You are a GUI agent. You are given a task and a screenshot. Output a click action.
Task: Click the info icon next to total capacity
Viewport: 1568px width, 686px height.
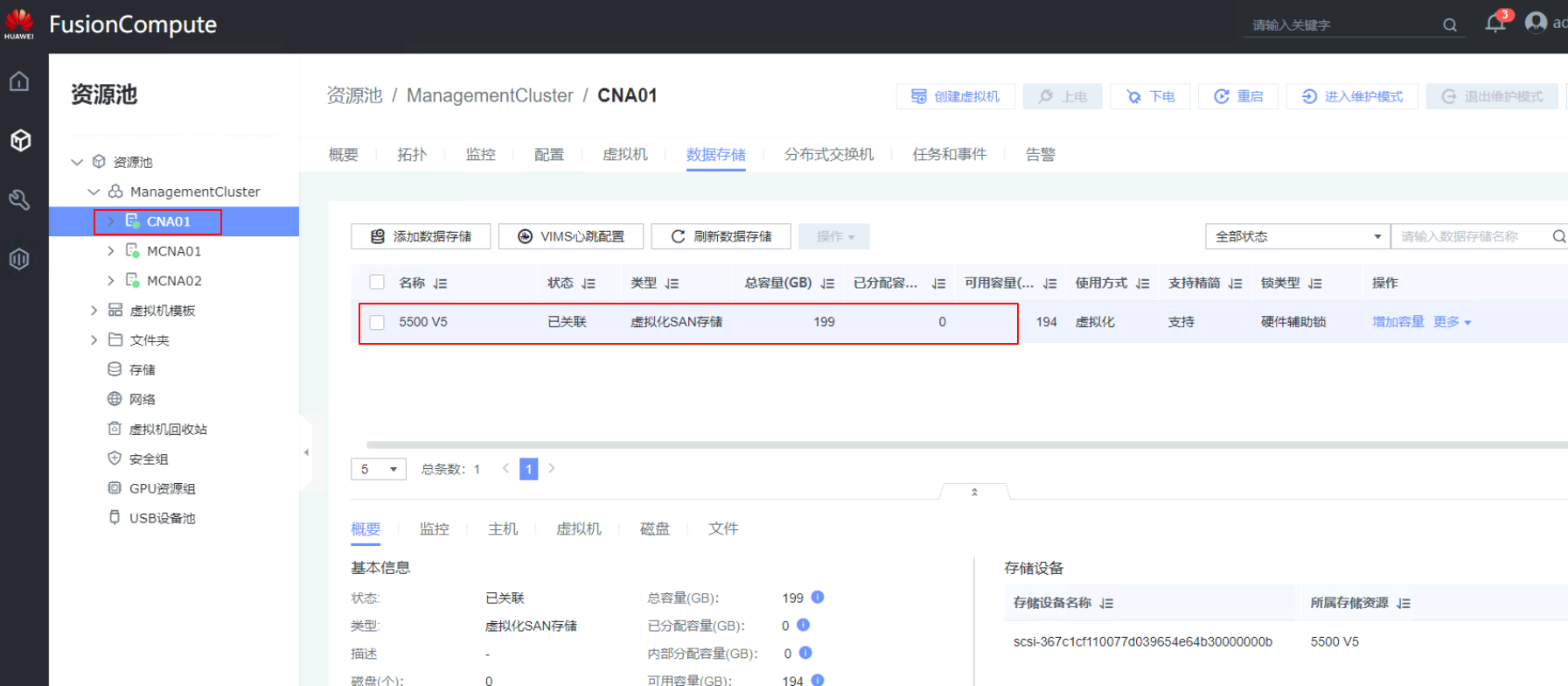[x=818, y=598]
